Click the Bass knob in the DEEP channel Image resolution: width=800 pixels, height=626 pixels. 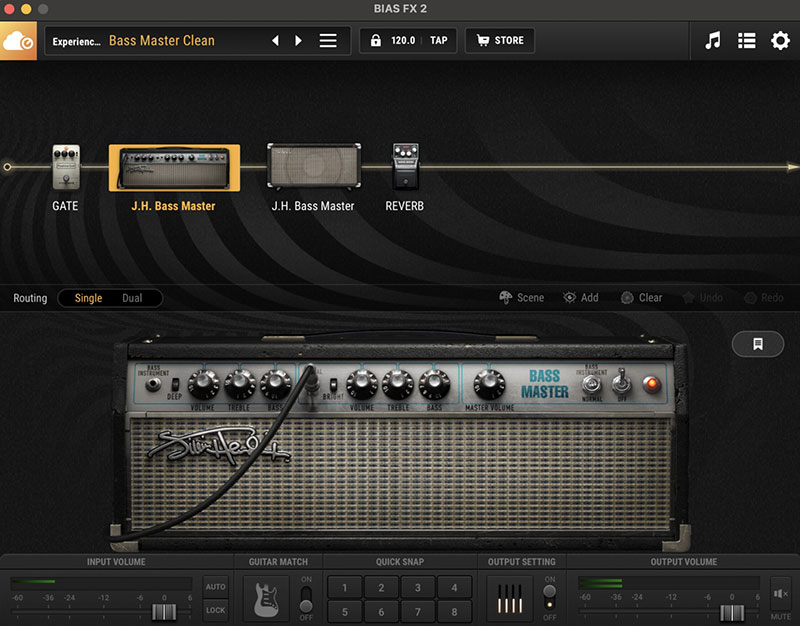pyautogui.click(x=276, y=384)
